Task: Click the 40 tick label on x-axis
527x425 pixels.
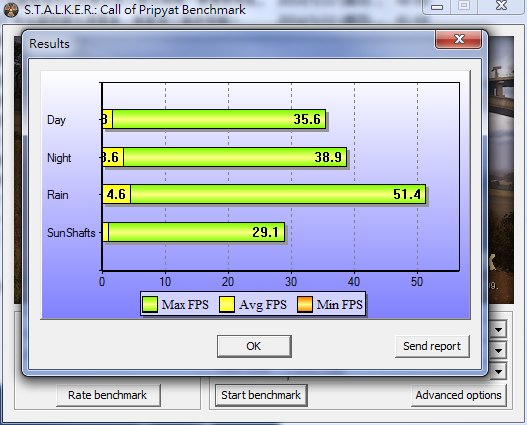Action: [354, 282]
